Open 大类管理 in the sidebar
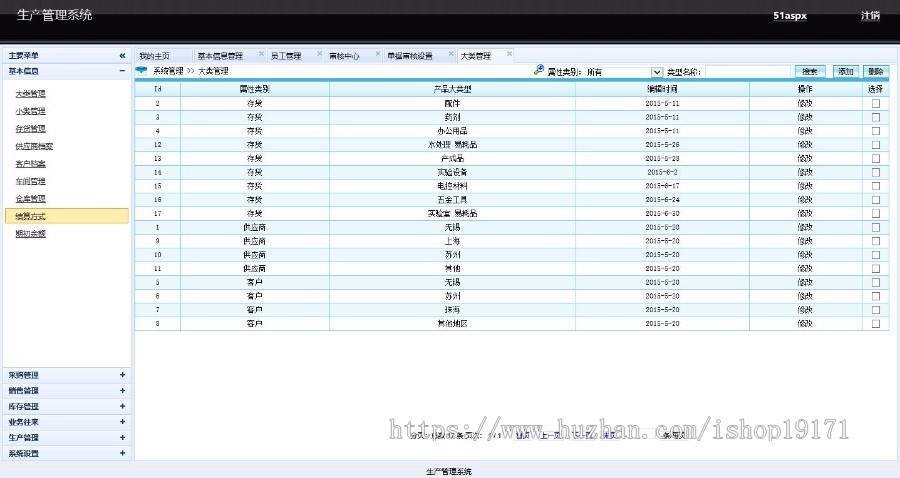 tap(30, 94)
